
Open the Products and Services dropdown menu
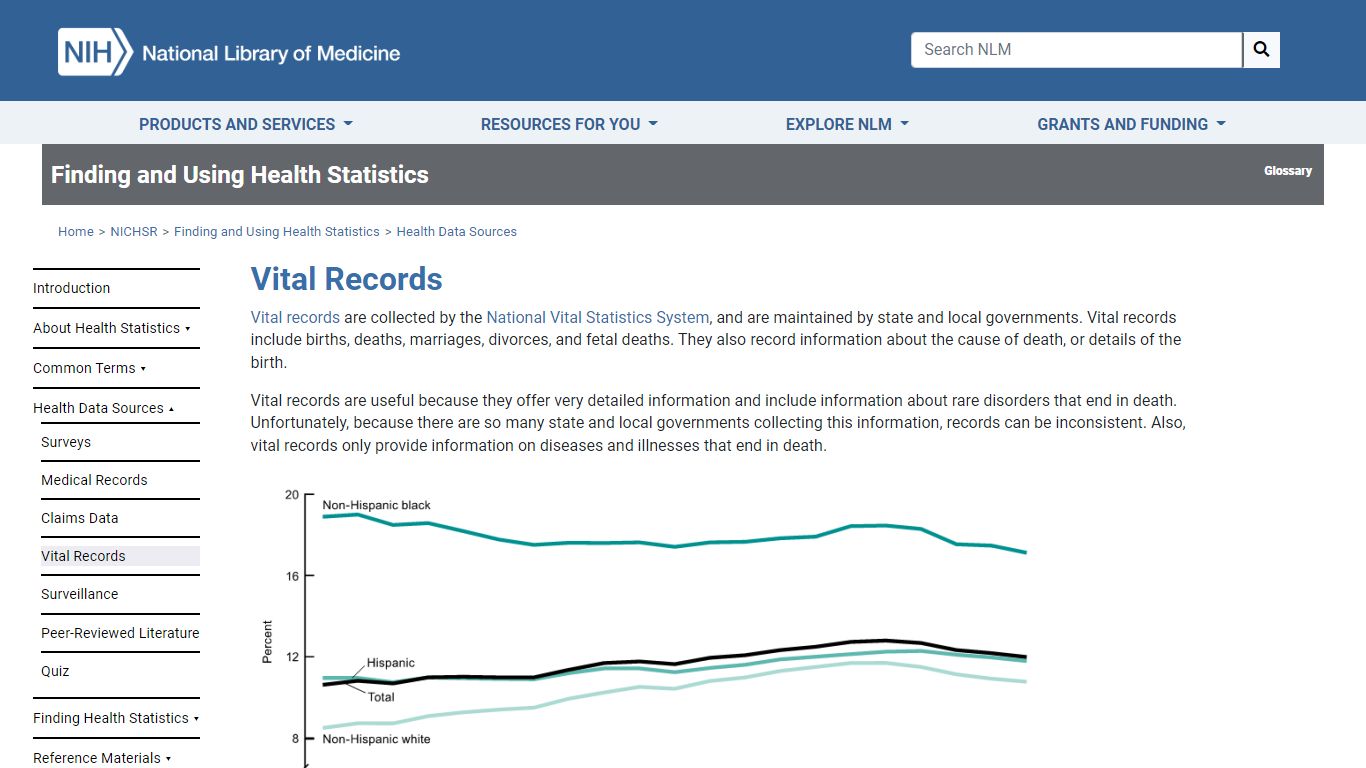pos(246,124)
